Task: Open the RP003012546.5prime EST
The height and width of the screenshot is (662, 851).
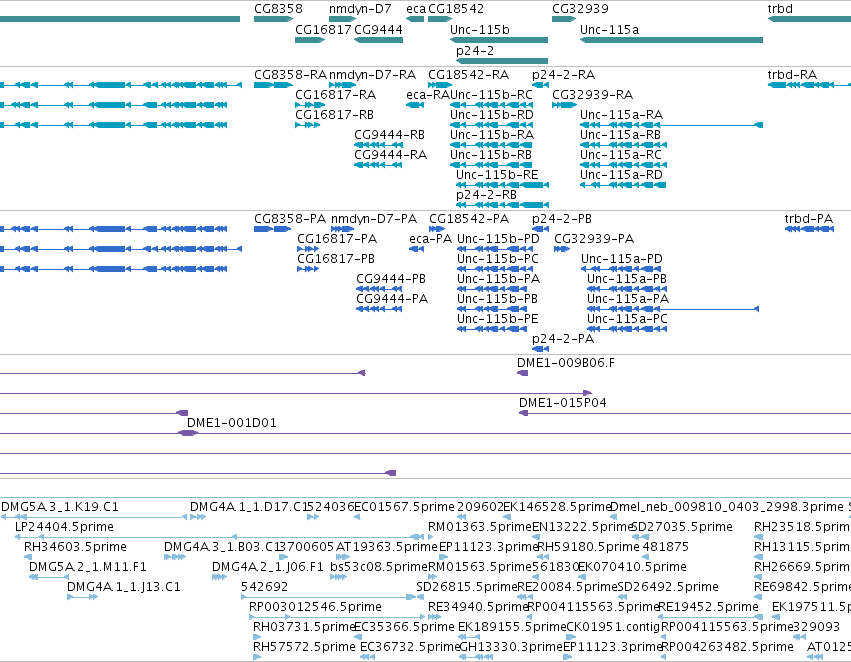Action: tap(336, 617)
